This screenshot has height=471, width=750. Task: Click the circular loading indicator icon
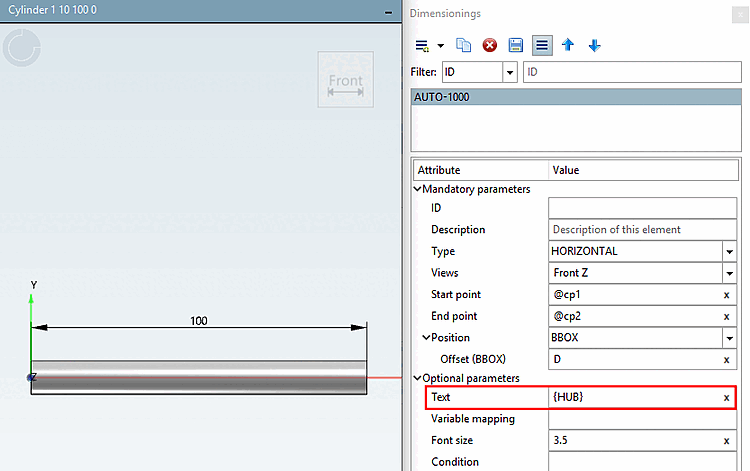(x=22, y=48)
